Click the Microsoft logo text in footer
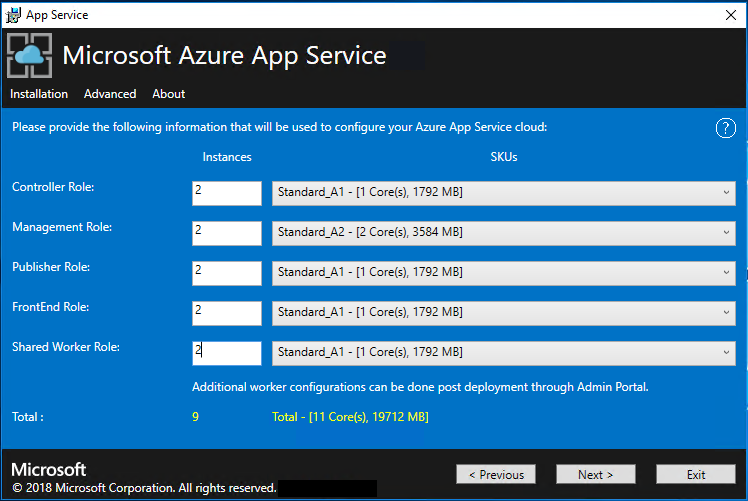Image resolution: width=748 pixels, height=501 pixels. tap(49, 470)
